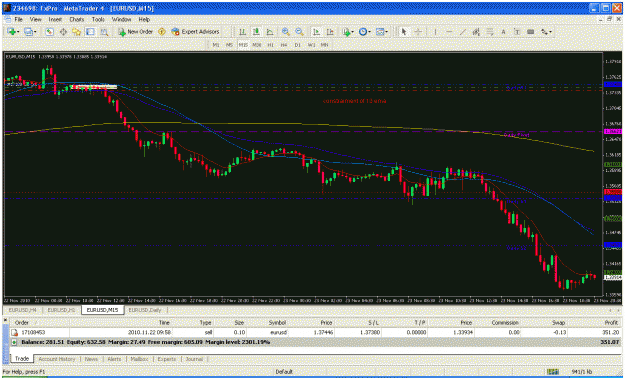Open the Periods clock icon
This screenshot has width=625, height=378.
pyautogui.click(x=363, y=32)
